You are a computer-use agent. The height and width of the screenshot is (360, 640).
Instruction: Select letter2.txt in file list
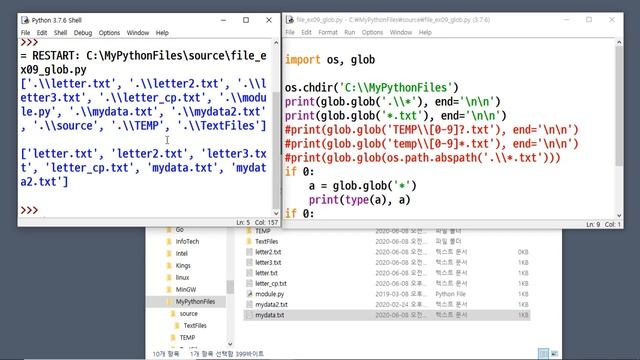coord(268,252)
